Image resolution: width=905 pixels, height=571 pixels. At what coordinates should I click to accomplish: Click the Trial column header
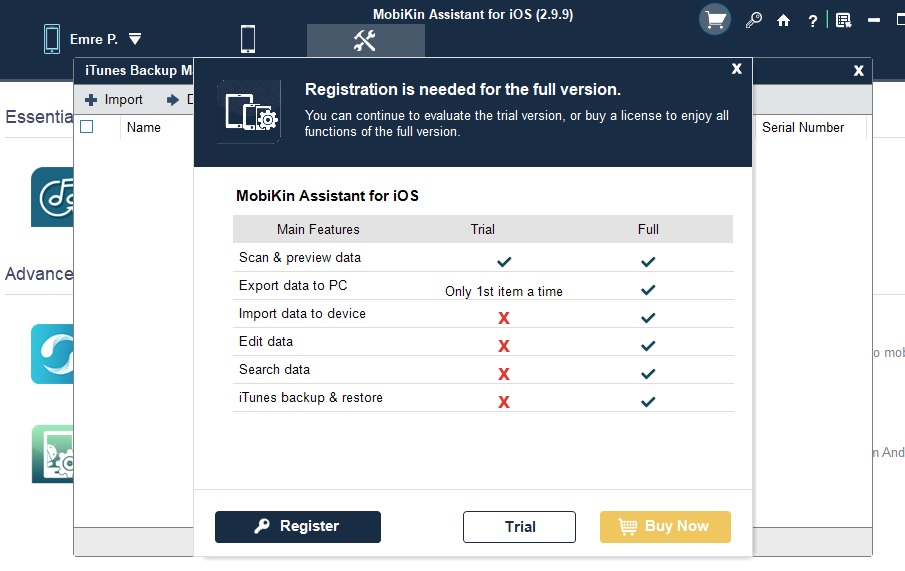[483, 229]
